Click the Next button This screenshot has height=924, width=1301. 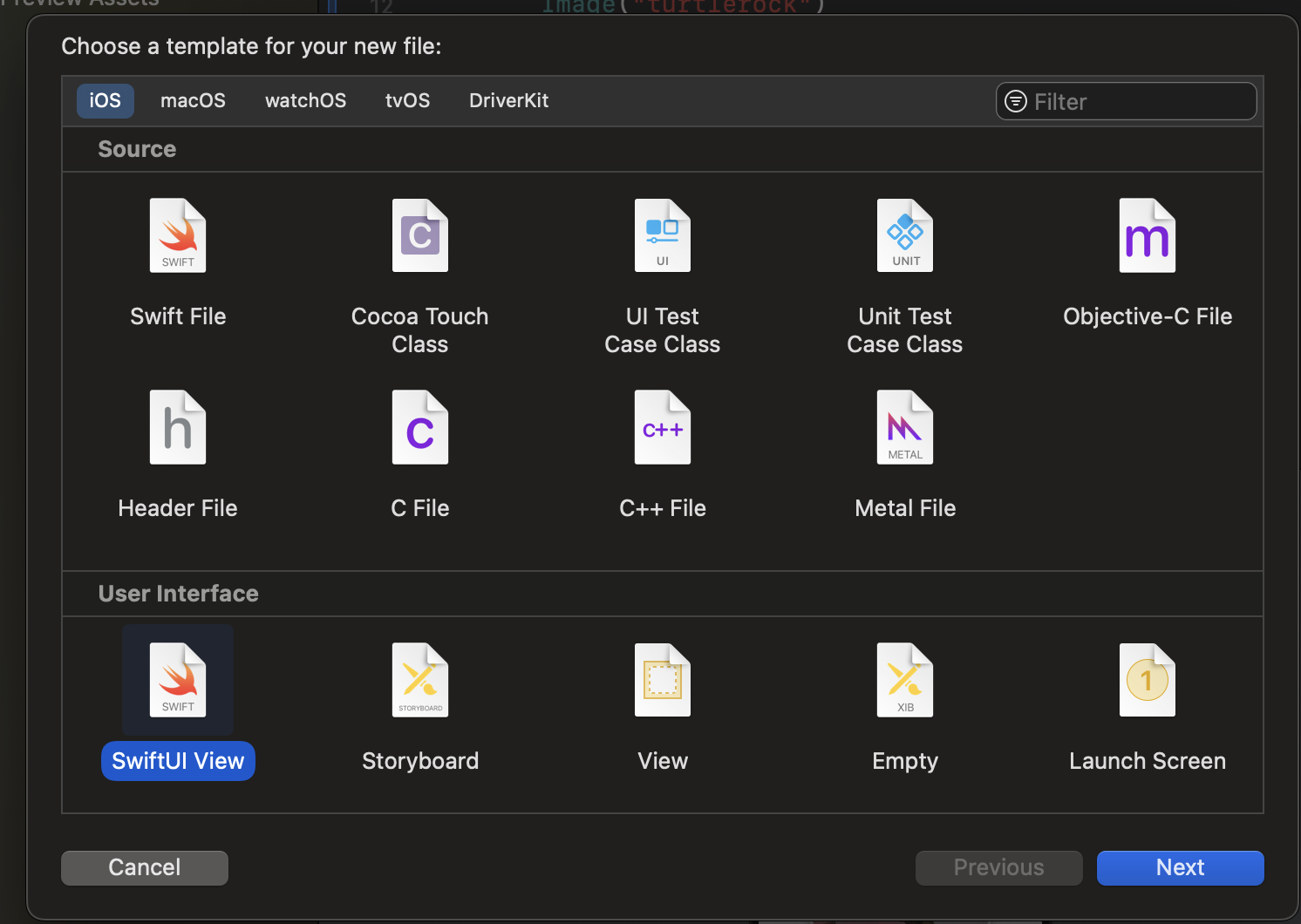coord(1181,867)
